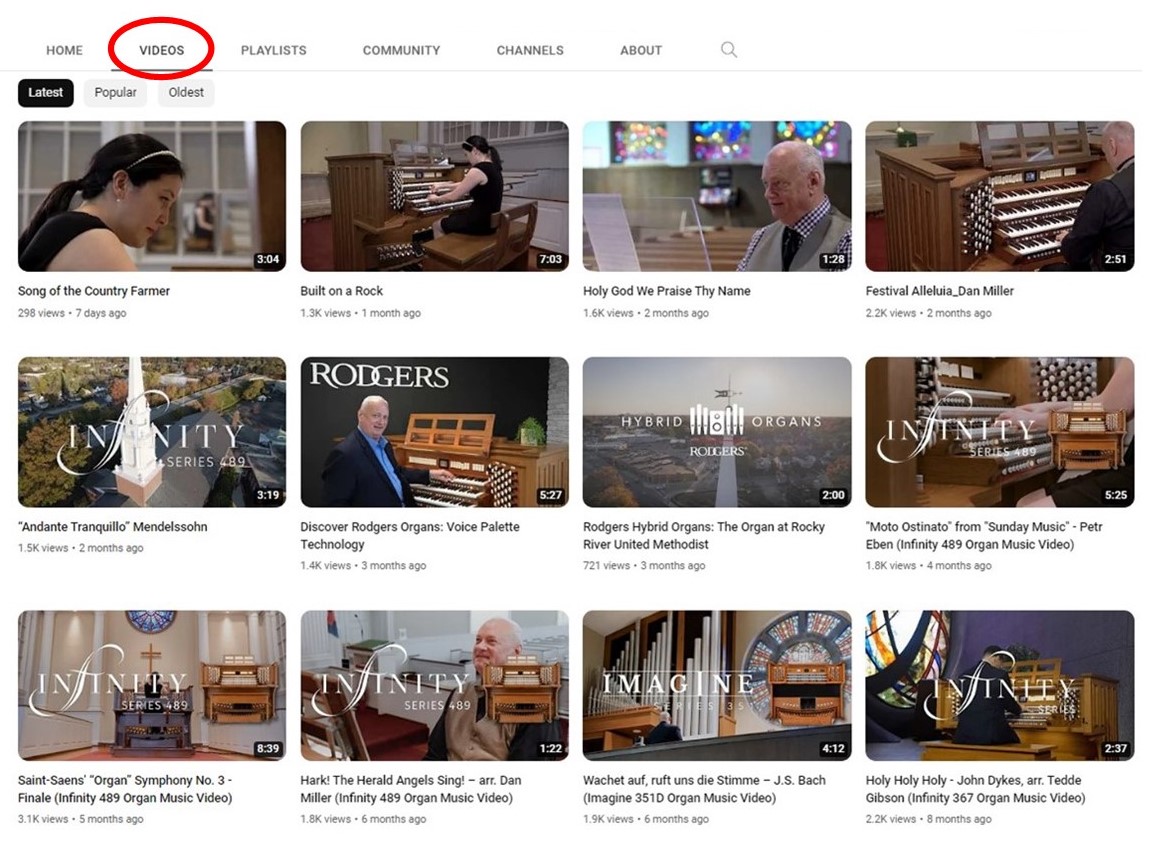Open the Moto Ostinato video thumbnail
Image resolution: width=1149 pixels, height=848 pixels.
click(x=1000, y=432)
